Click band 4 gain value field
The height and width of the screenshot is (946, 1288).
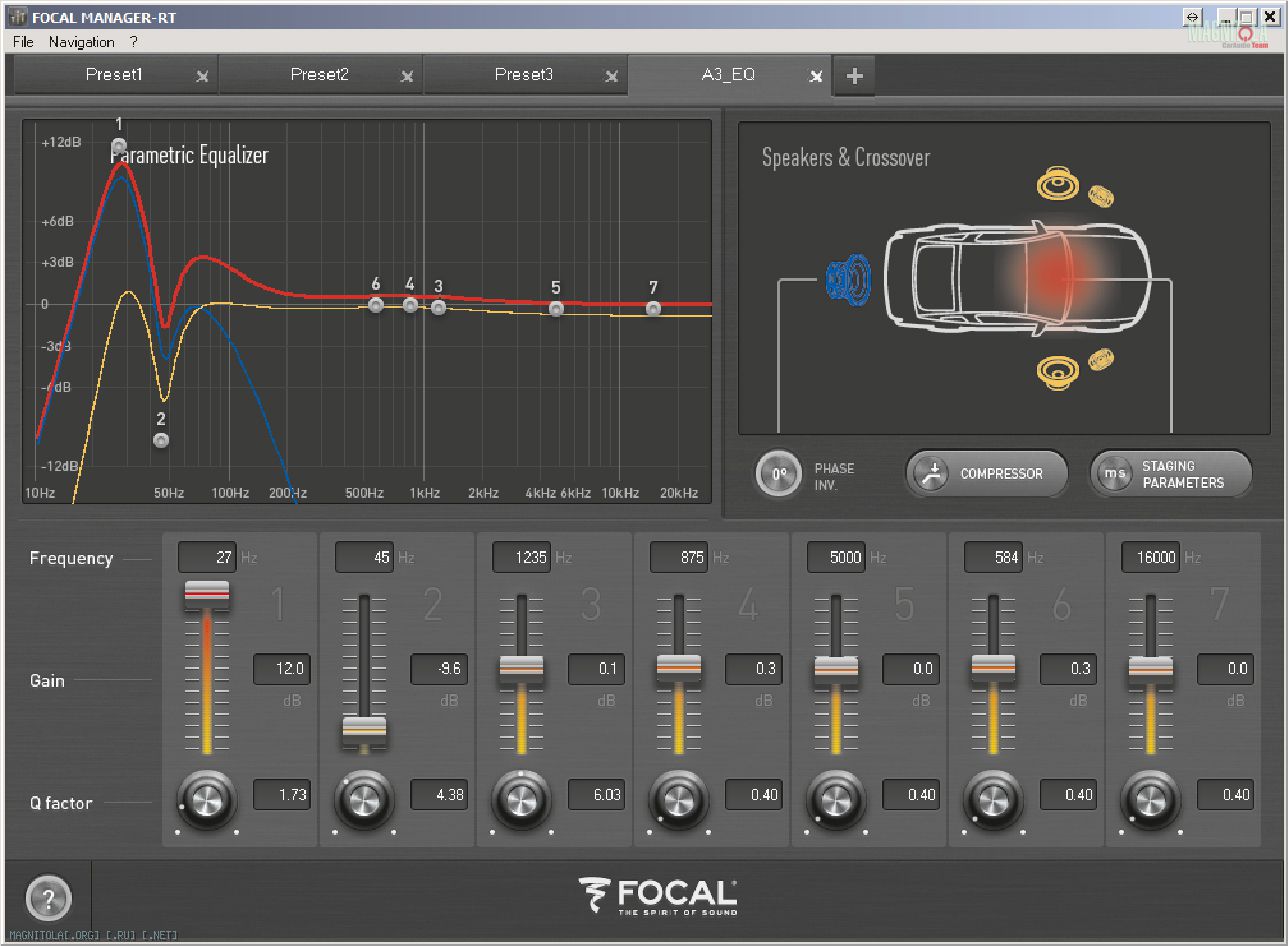tap(754, 669)
